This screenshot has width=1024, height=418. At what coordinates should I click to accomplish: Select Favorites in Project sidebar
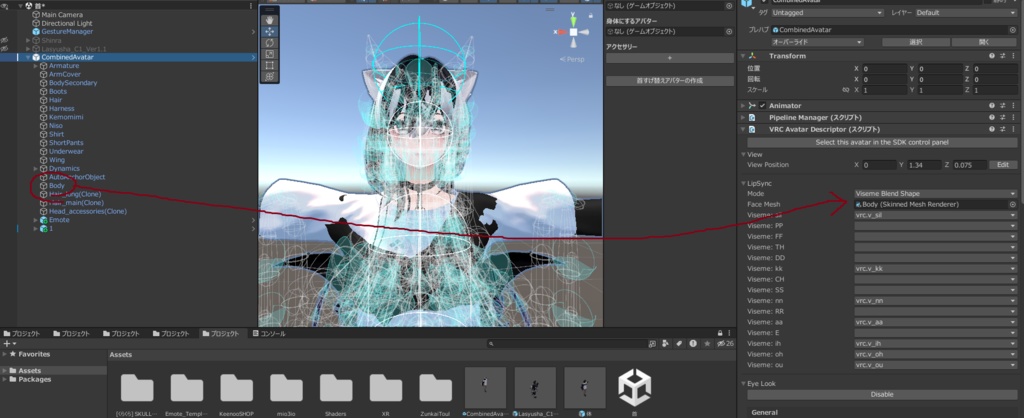[34, 354]
